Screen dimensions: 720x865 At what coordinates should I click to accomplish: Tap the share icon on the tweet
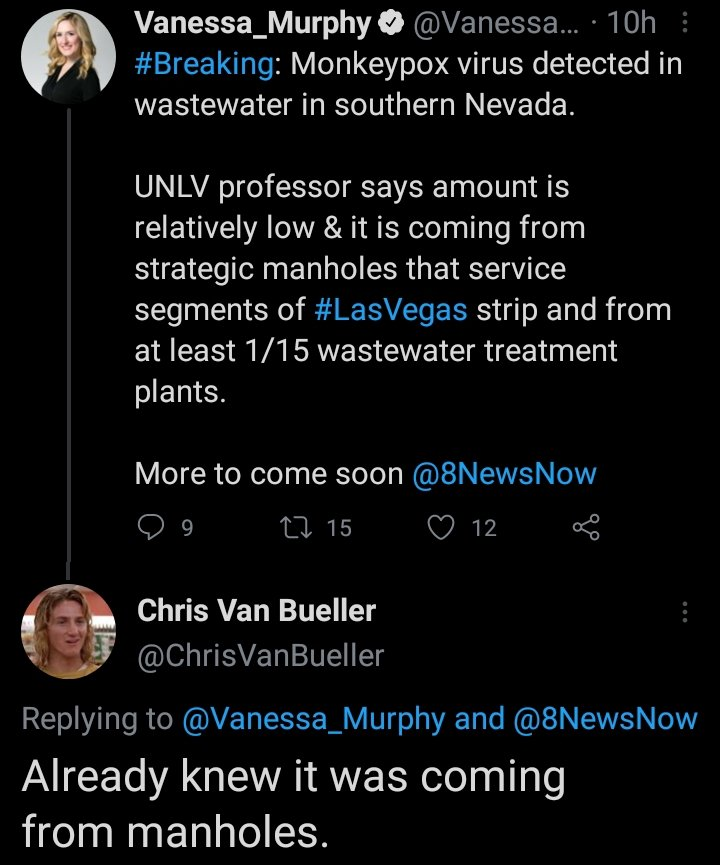[587, 526]
